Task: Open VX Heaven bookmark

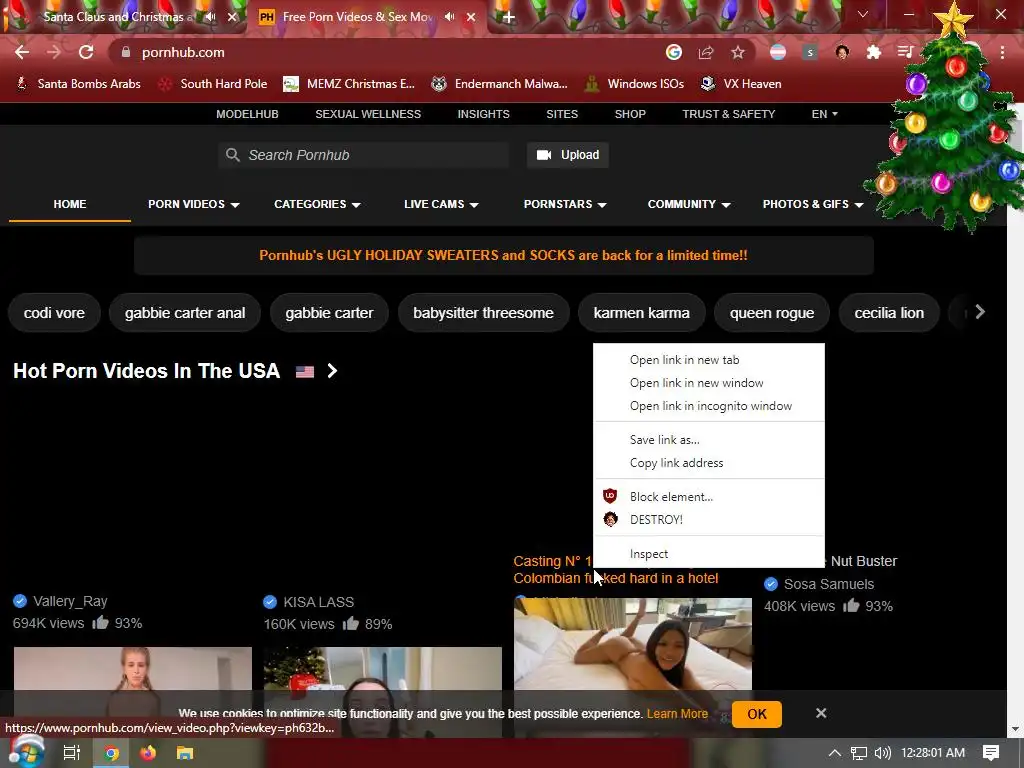Action: [741, 84]
